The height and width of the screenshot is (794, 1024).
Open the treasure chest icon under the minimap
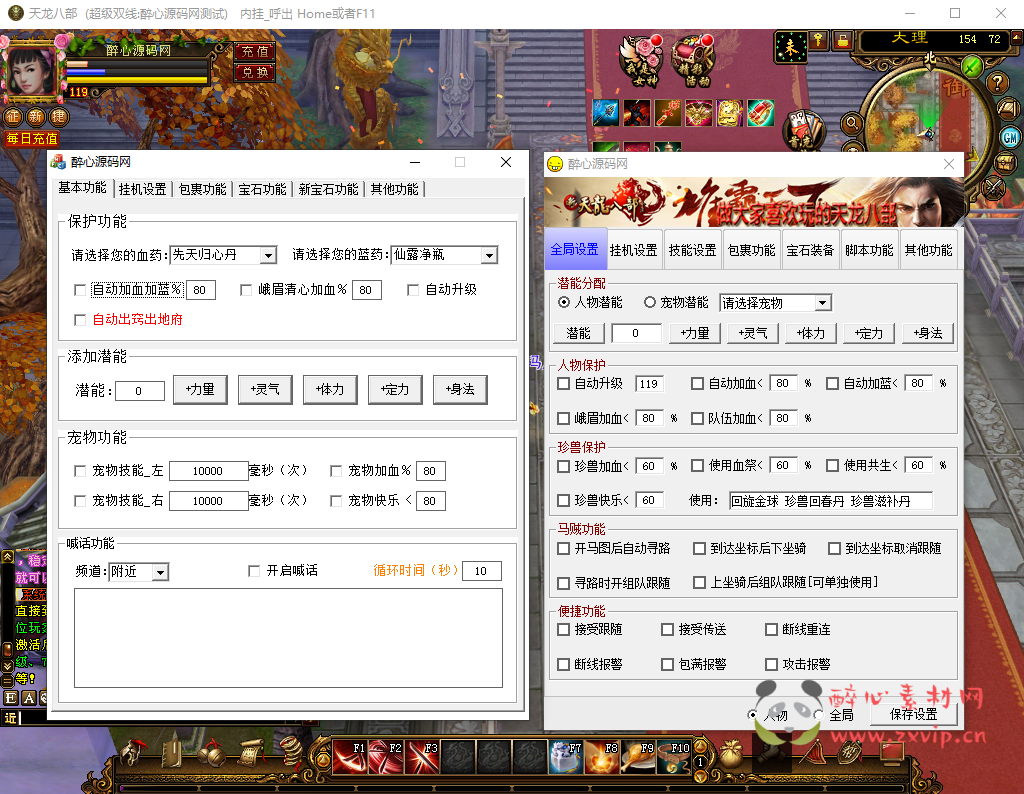(x=1005, y=163)
